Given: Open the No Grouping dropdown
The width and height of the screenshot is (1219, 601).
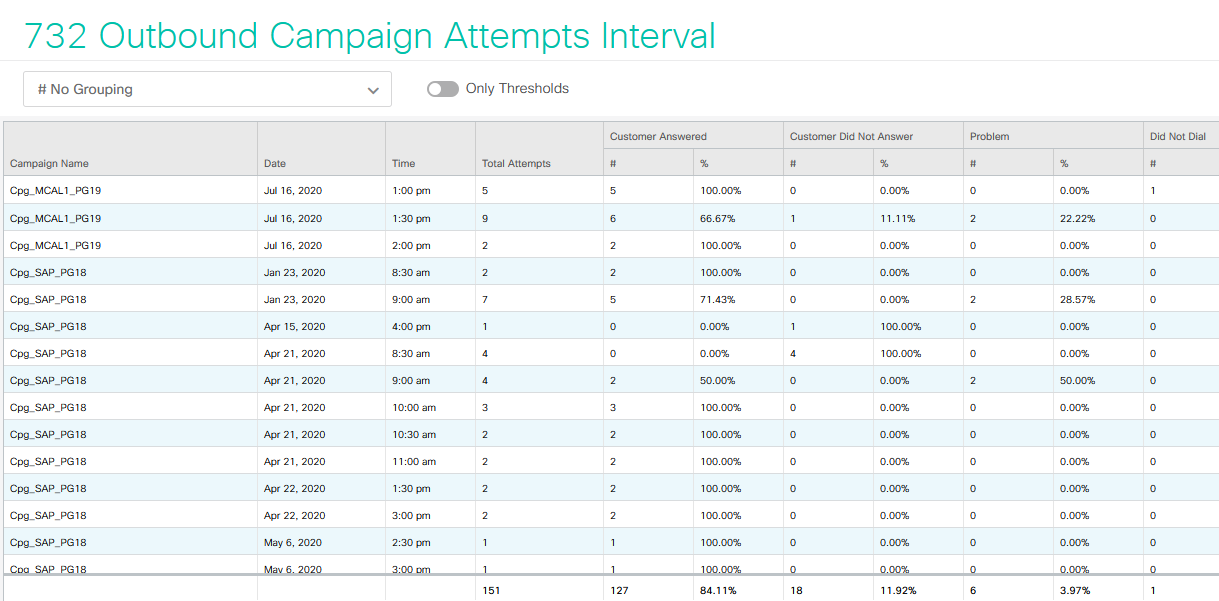Looking at the screenshot, I should (x=207, y=89).
